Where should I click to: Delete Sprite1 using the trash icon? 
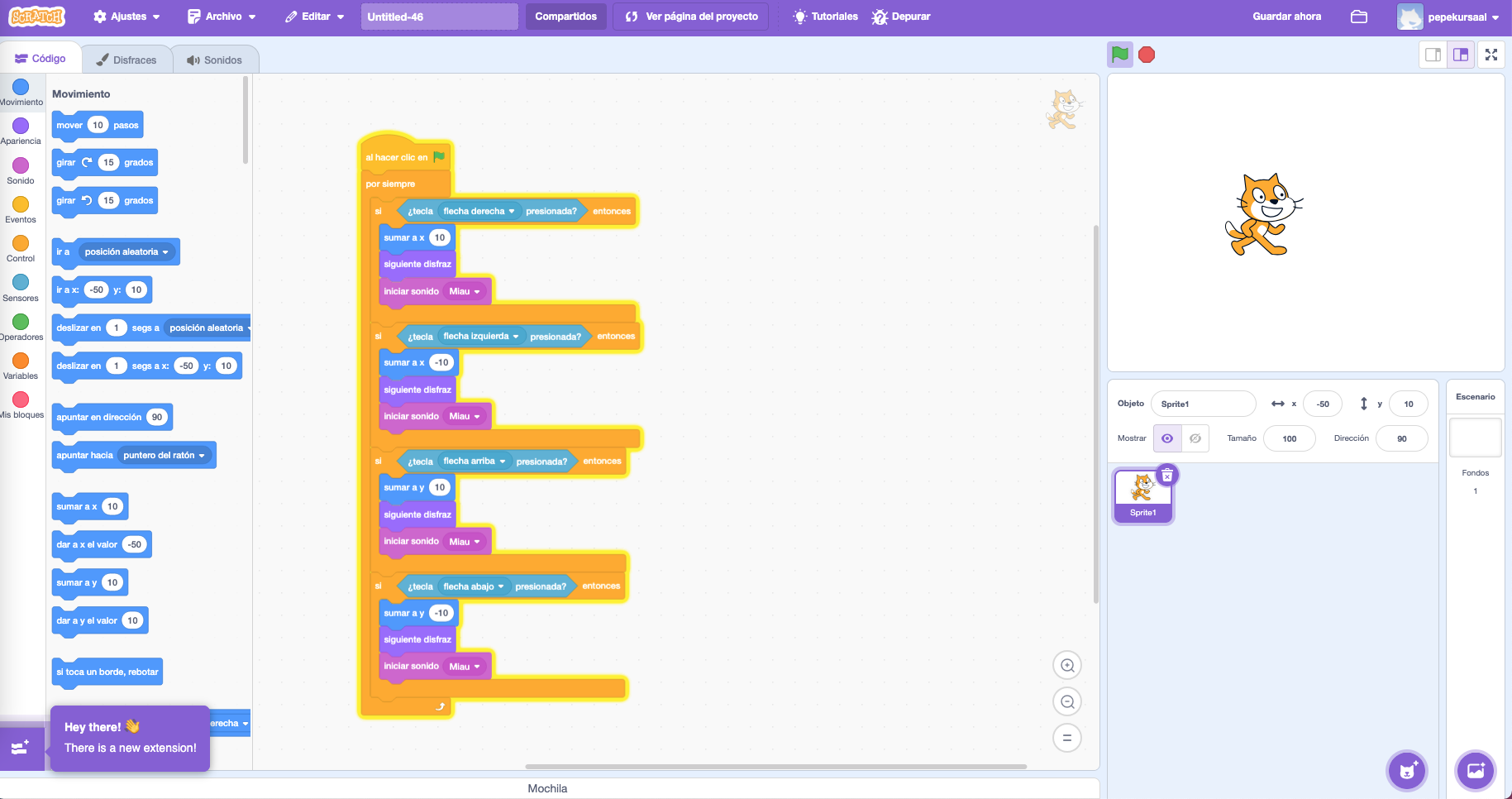click(x=1167, y=476)
